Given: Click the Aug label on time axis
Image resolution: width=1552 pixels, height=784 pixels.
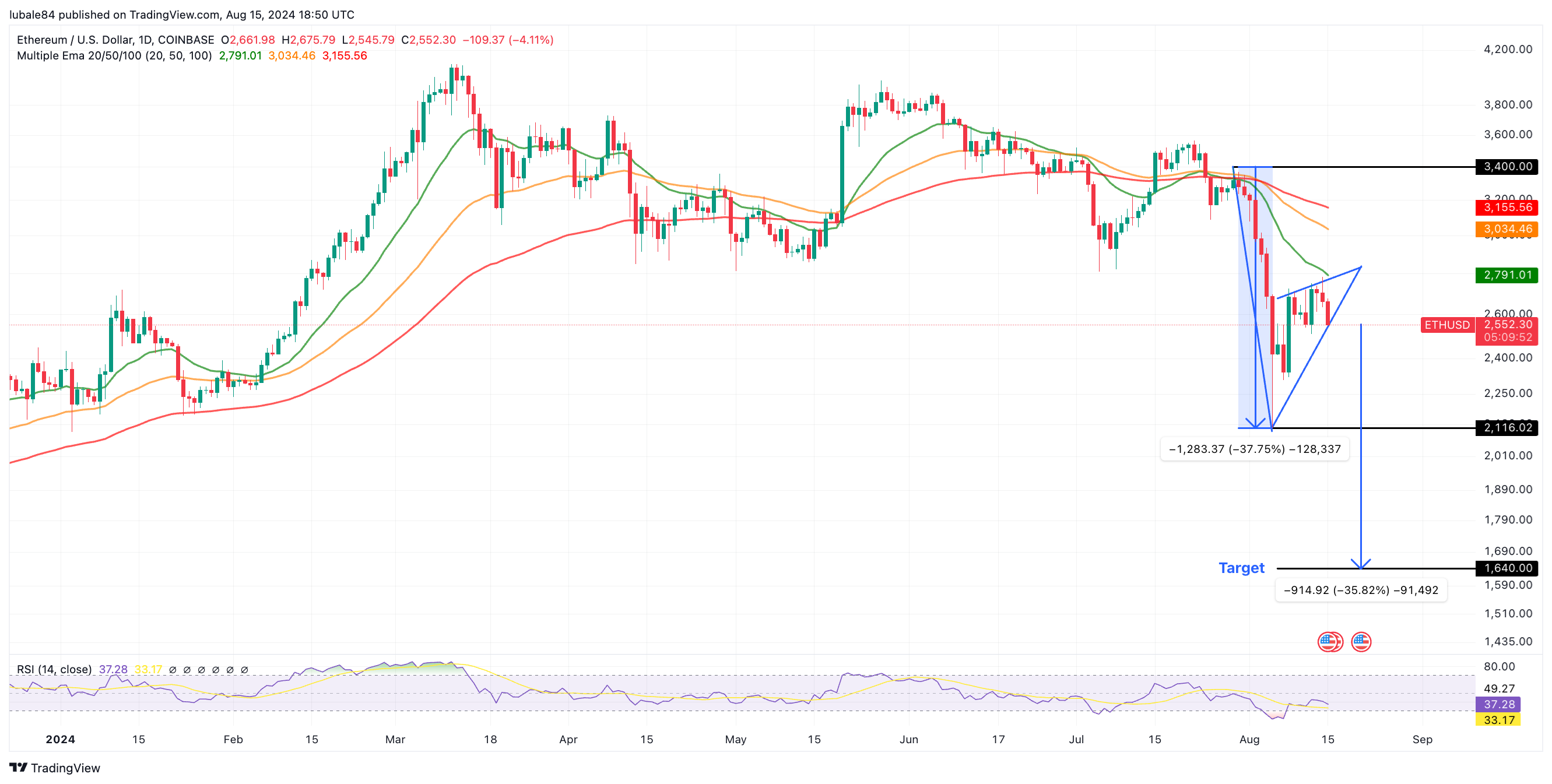Looking at the screenshot, I should (1249, 740).
